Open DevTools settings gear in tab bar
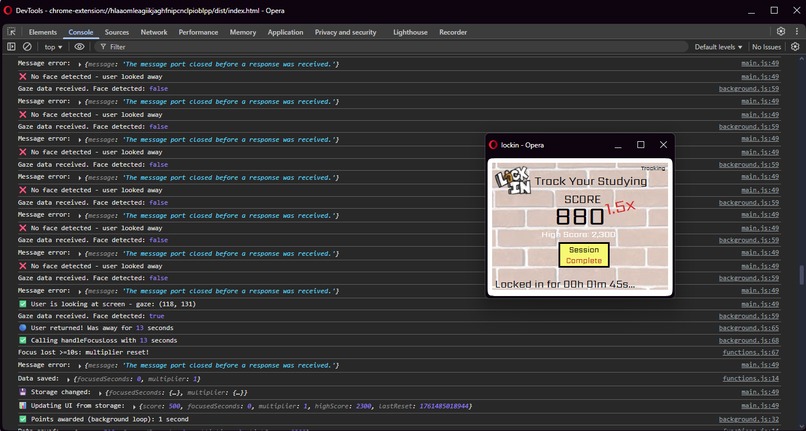 [x=781, y=31]
